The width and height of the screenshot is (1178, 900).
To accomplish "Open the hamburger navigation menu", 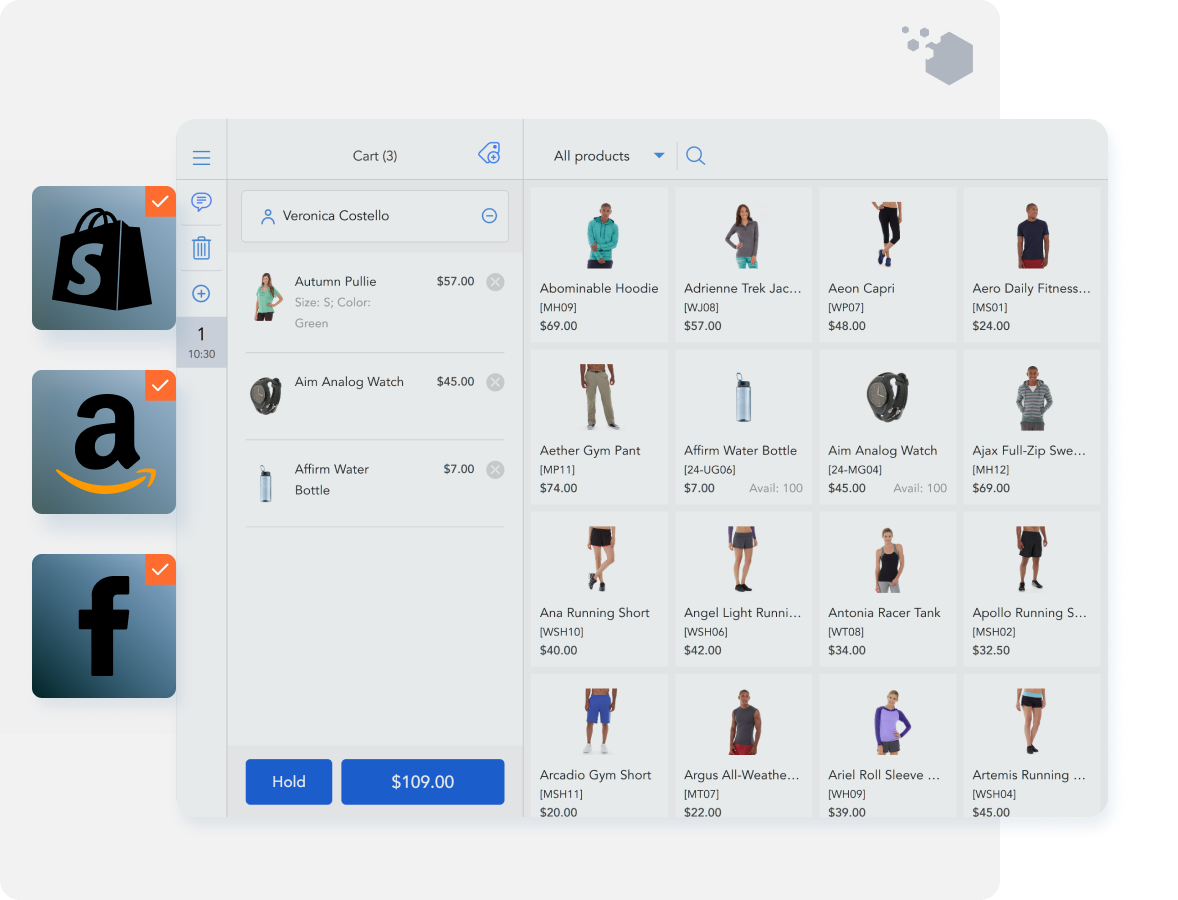I will pos(201,157).
